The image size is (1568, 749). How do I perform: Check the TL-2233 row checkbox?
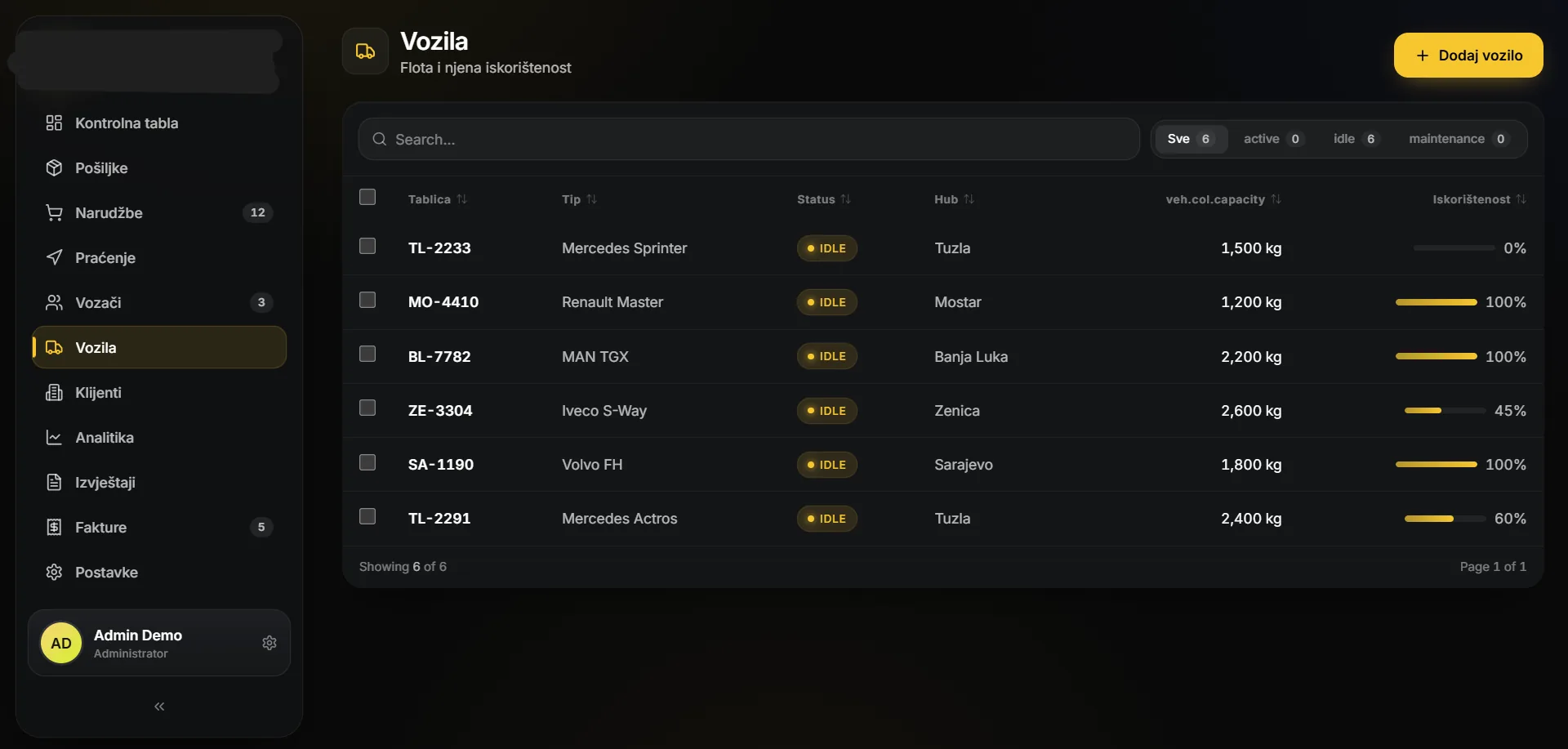click(x=367, y=246)
